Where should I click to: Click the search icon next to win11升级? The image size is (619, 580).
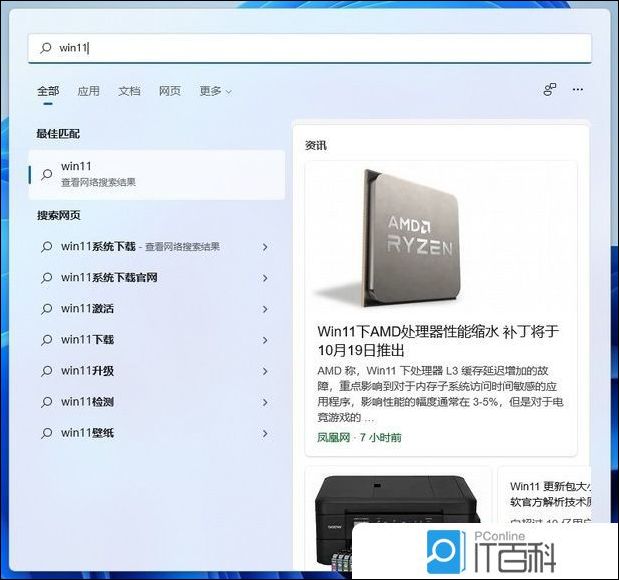[47, 371]
